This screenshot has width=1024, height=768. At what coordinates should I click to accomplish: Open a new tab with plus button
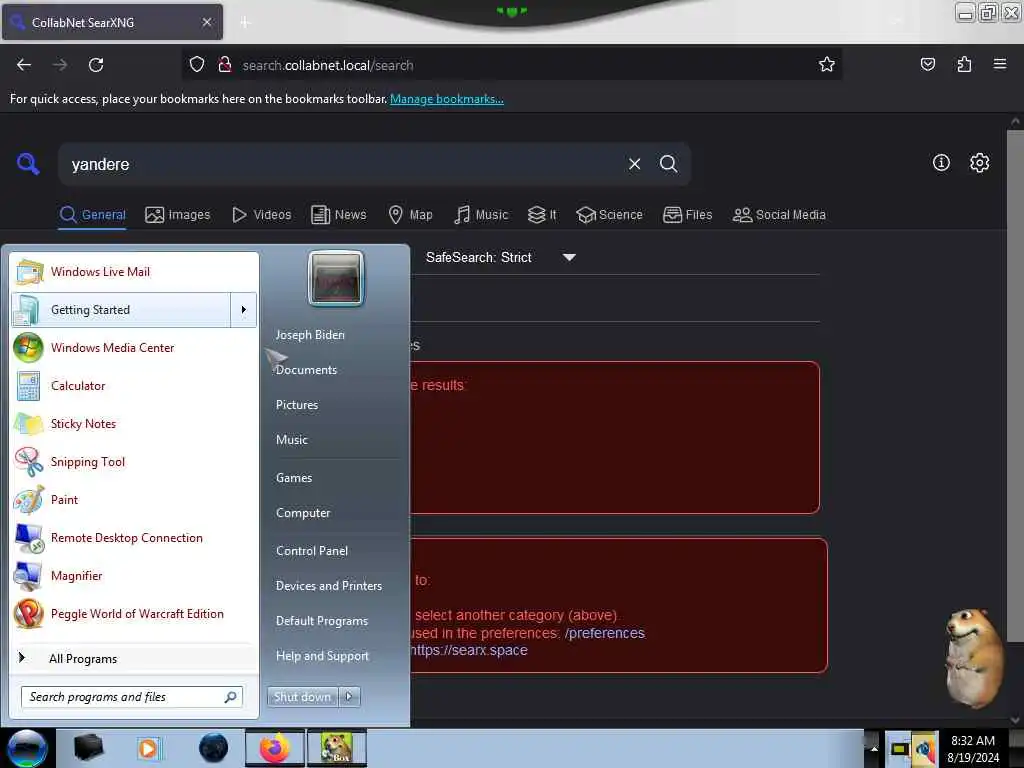click(x=245, y=22)
